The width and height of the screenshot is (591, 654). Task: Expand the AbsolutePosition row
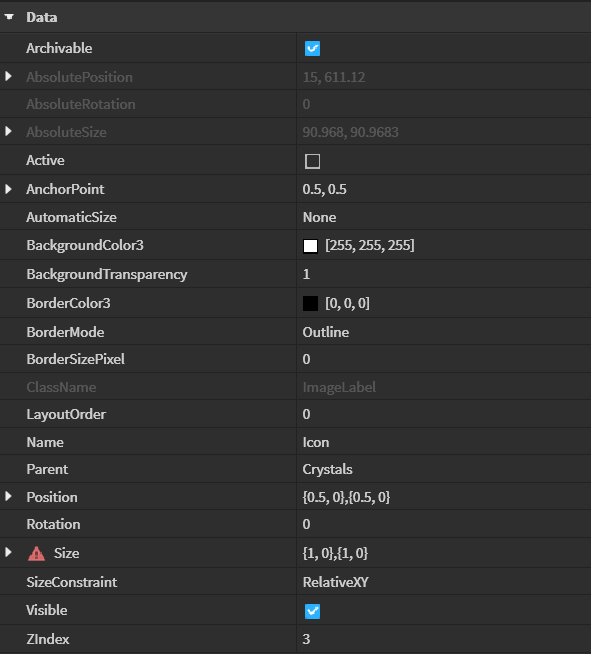[x=8, y=77]
